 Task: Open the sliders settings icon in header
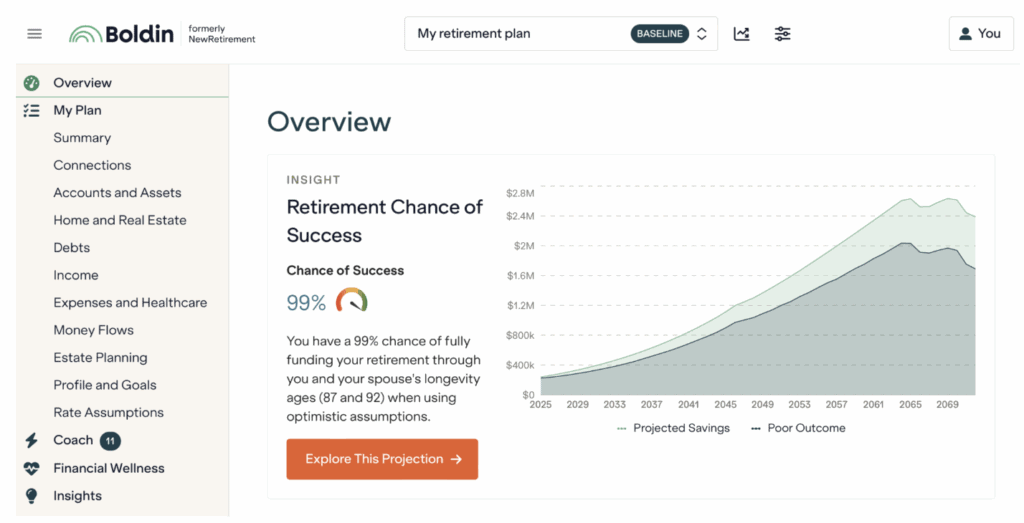pyautogui.click(x=782, y=34)
